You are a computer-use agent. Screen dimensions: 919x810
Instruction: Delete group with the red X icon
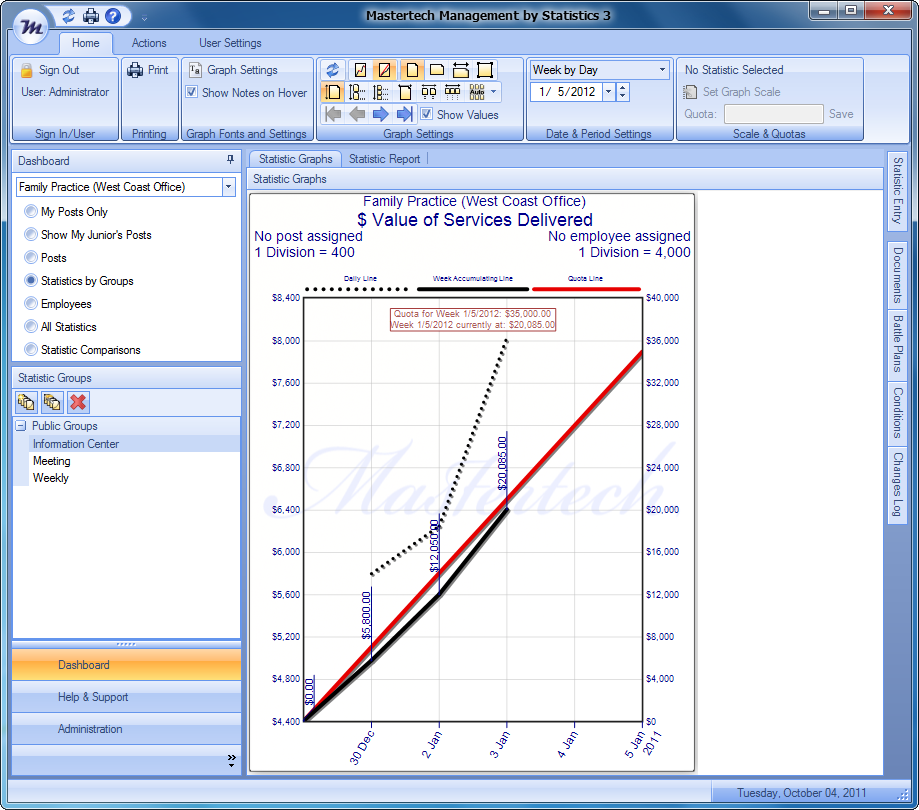(x=78, y=402)
